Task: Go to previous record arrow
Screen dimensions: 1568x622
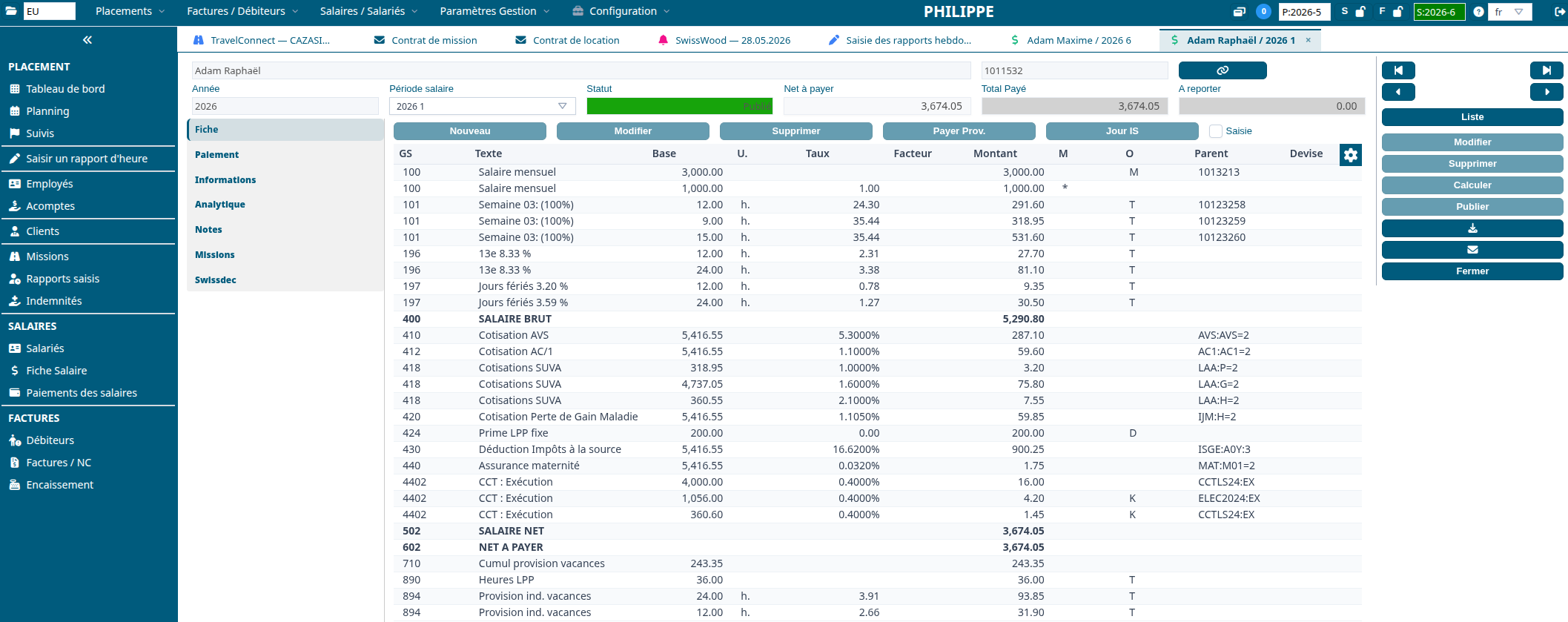Action: pos(1398,92)
